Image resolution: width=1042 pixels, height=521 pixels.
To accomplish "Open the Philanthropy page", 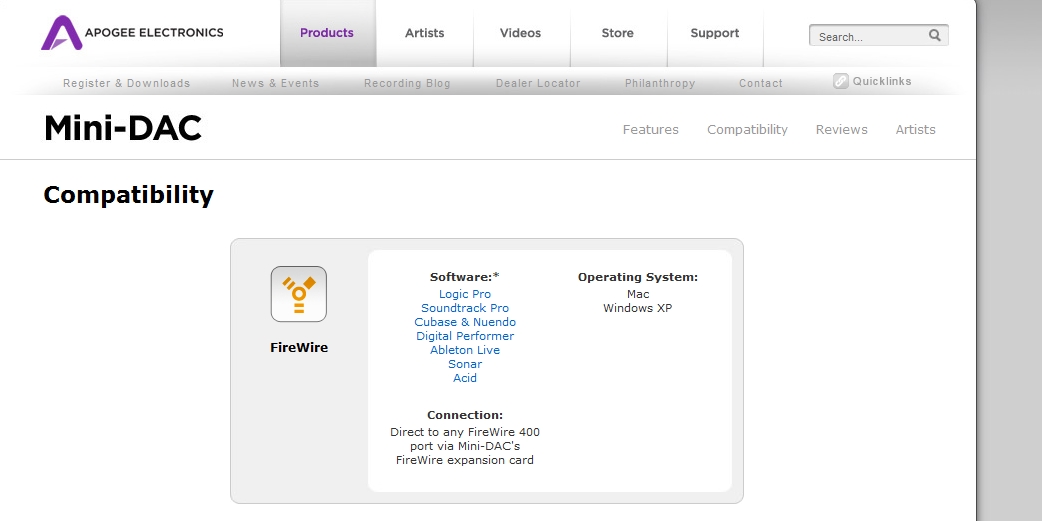I will coord(660,83).
